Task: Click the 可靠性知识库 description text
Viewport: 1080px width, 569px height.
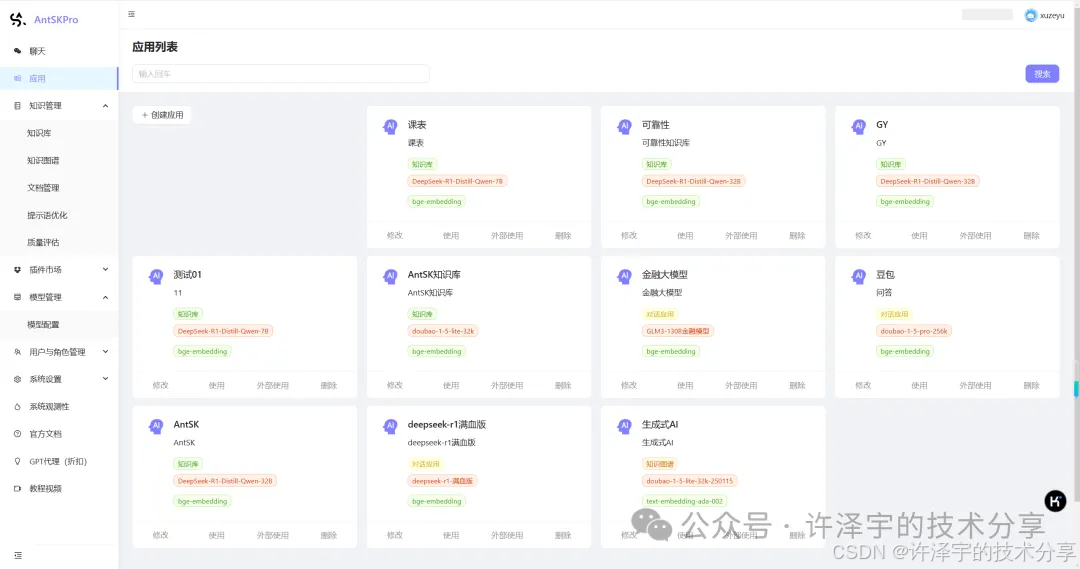Action: pos(666,143)
